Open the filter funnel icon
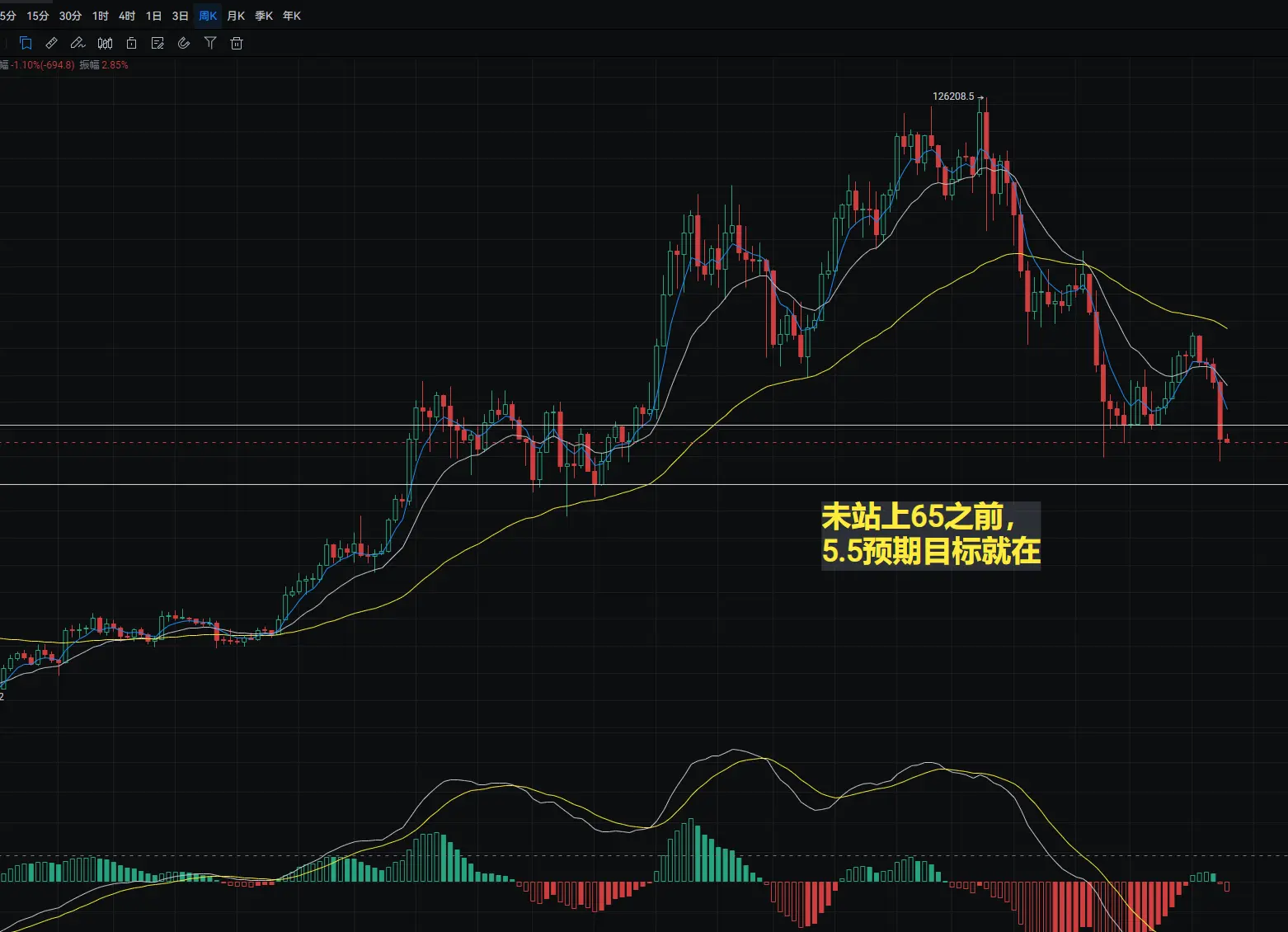This screenshot has height=932, width=1288. pos(210,43)
